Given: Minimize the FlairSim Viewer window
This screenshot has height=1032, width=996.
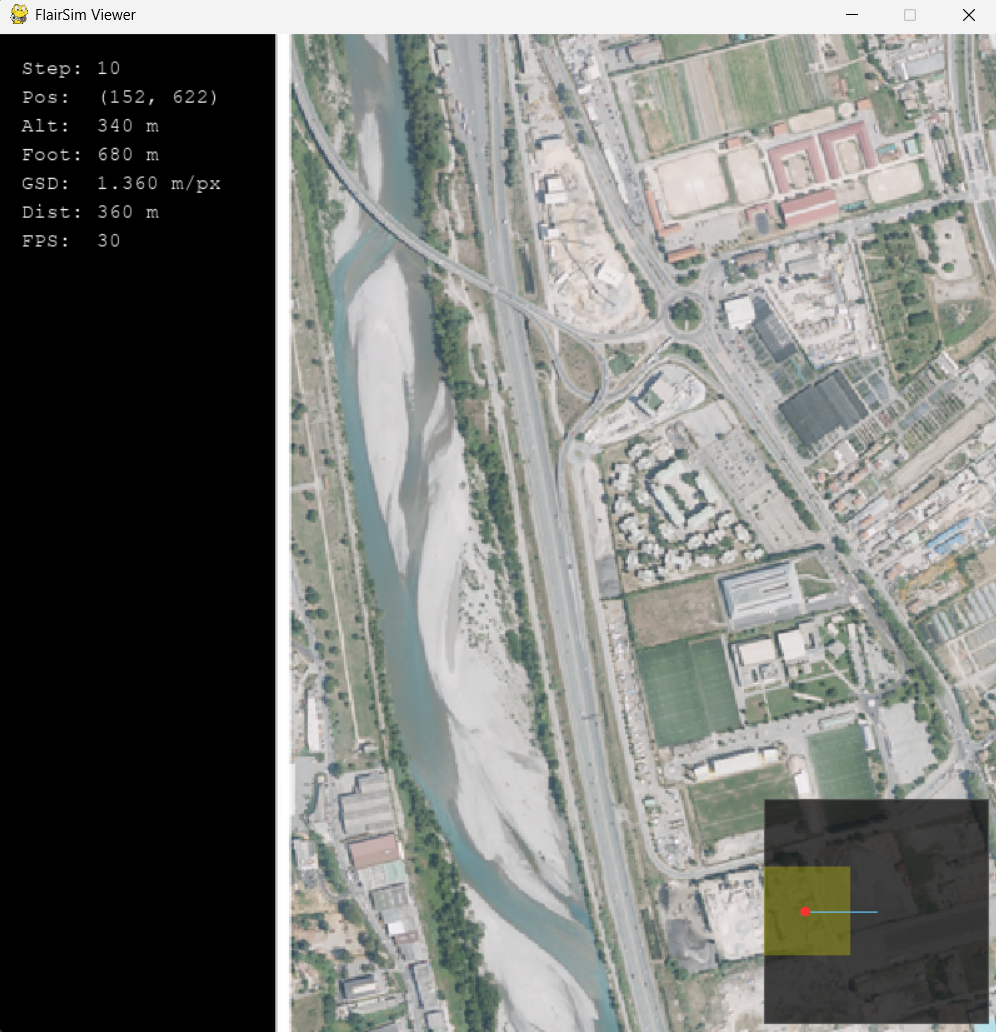Looking at the screenshot, I should (x=852, y=15).
